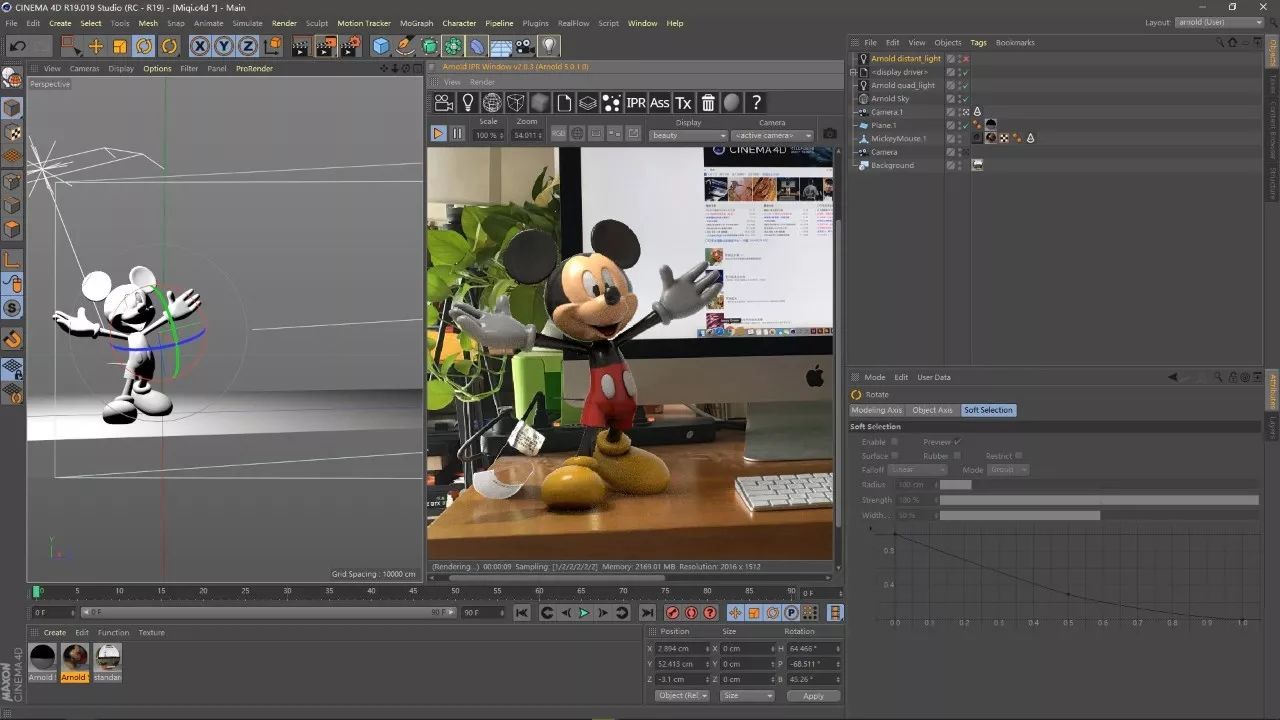Select the Rotate tool in main toolbar

point(144,46)
